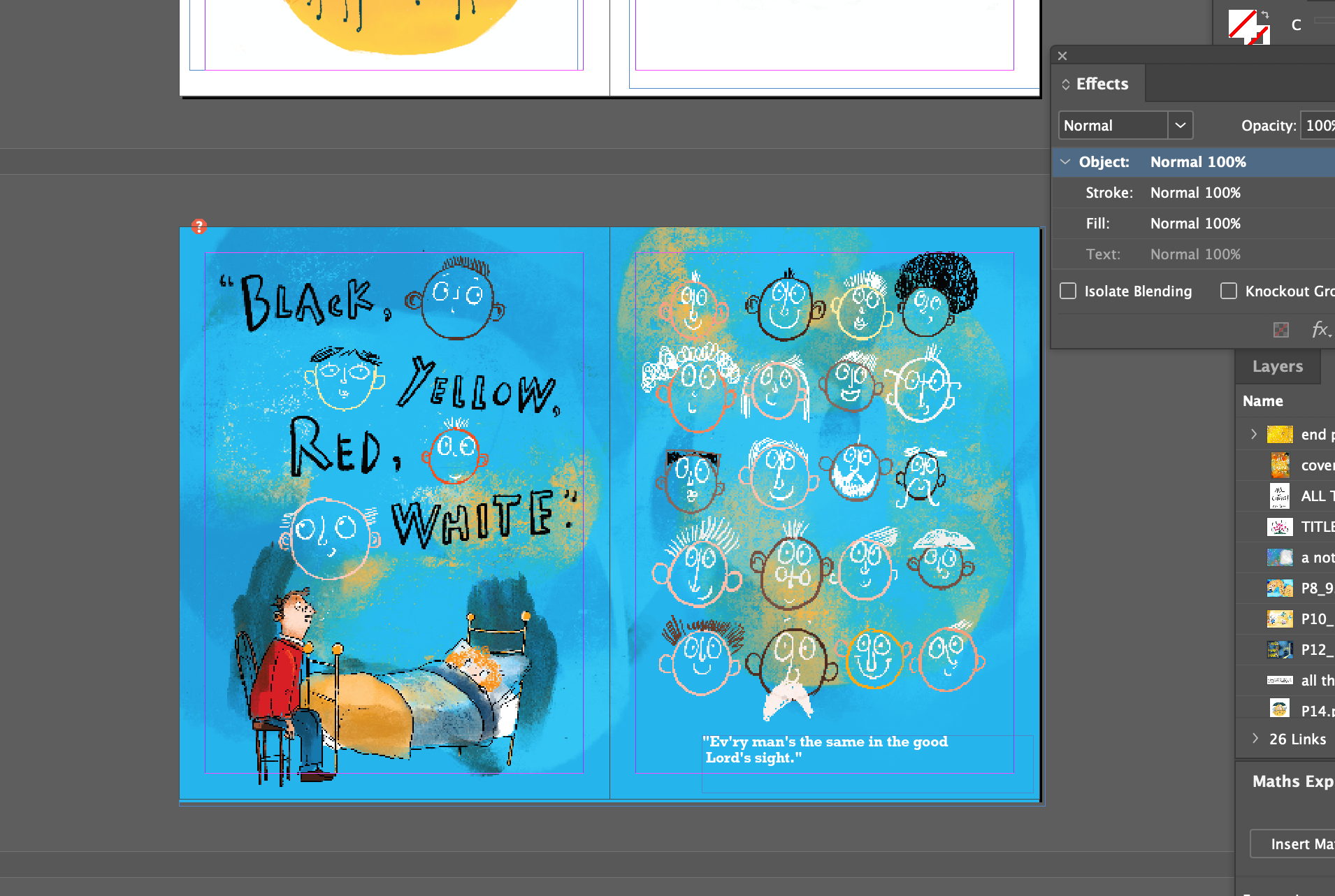The width and height of the screenshot is (1335, 896).
Task: Select the 'all th' link row
Action: (x=1286, y=680)
